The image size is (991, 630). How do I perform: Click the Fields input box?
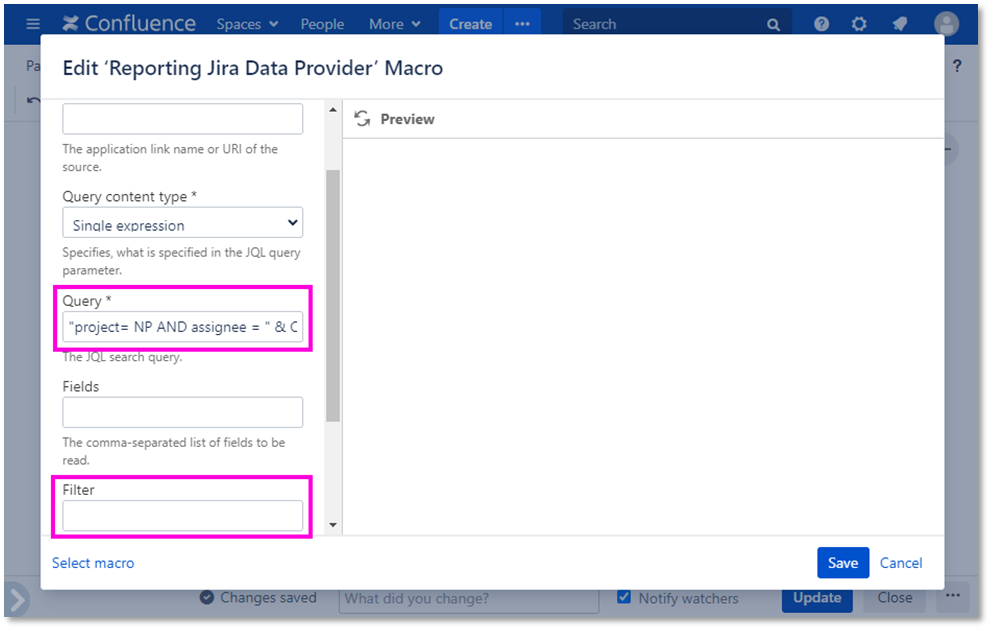coord(183,412)
